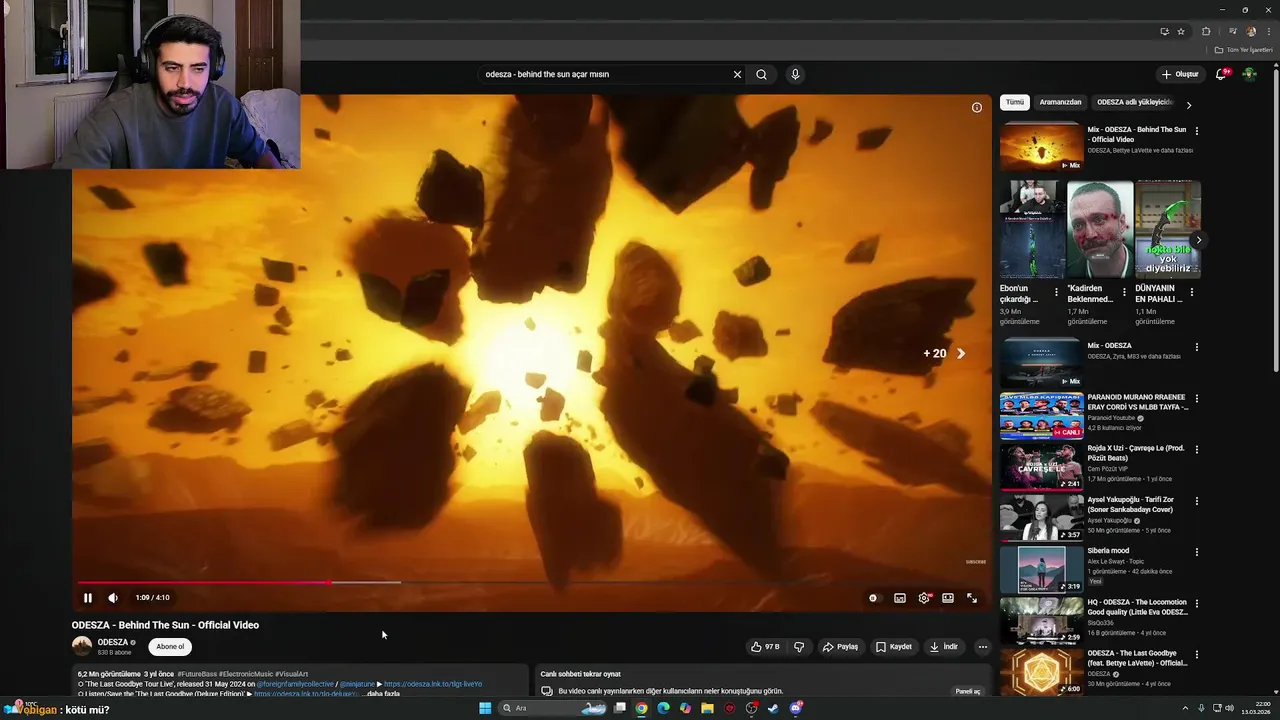This screenshot has height=720, width=1280.
Task: Open the YouTube account avatar menu
Action: (1249, 74)
